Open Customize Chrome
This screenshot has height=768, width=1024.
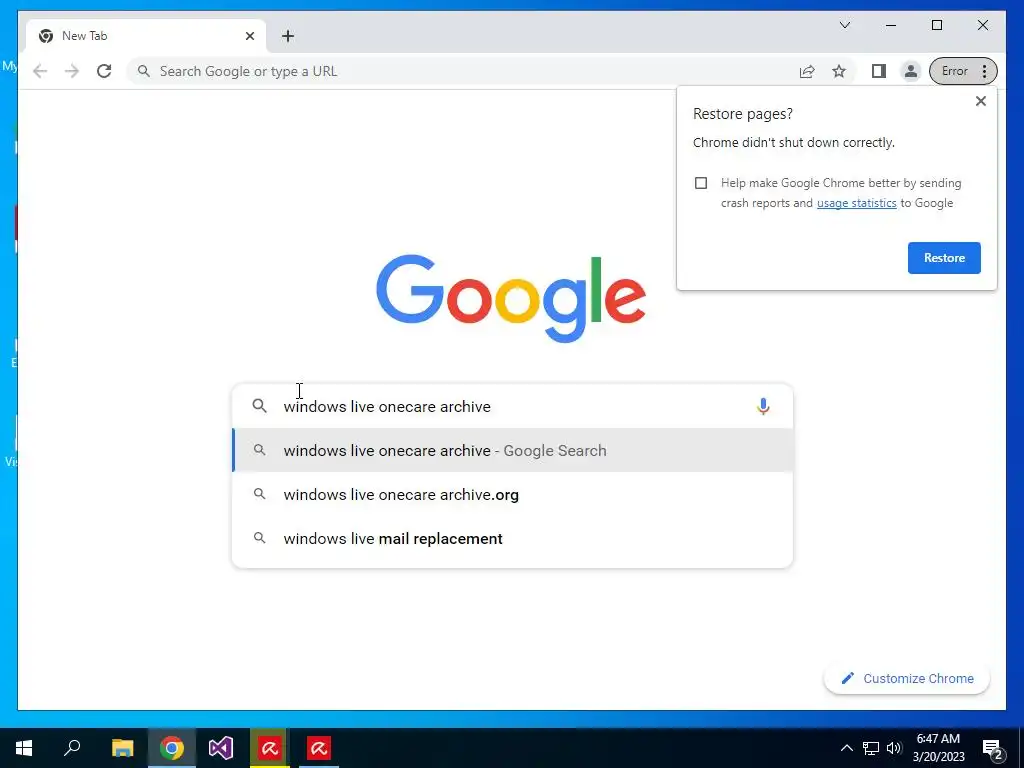pyautogui.click(x=906, y=679)
